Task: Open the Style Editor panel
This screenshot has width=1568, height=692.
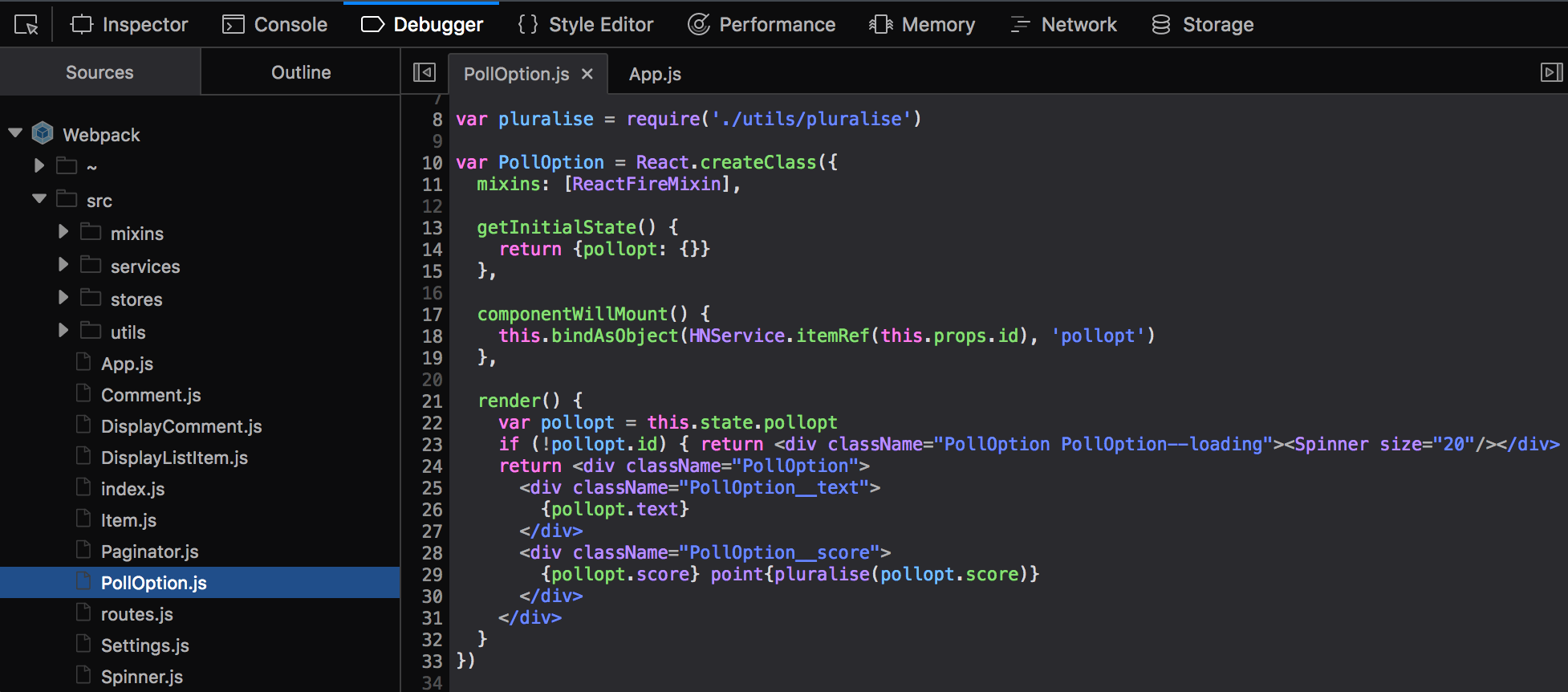Action: point(585,25)
